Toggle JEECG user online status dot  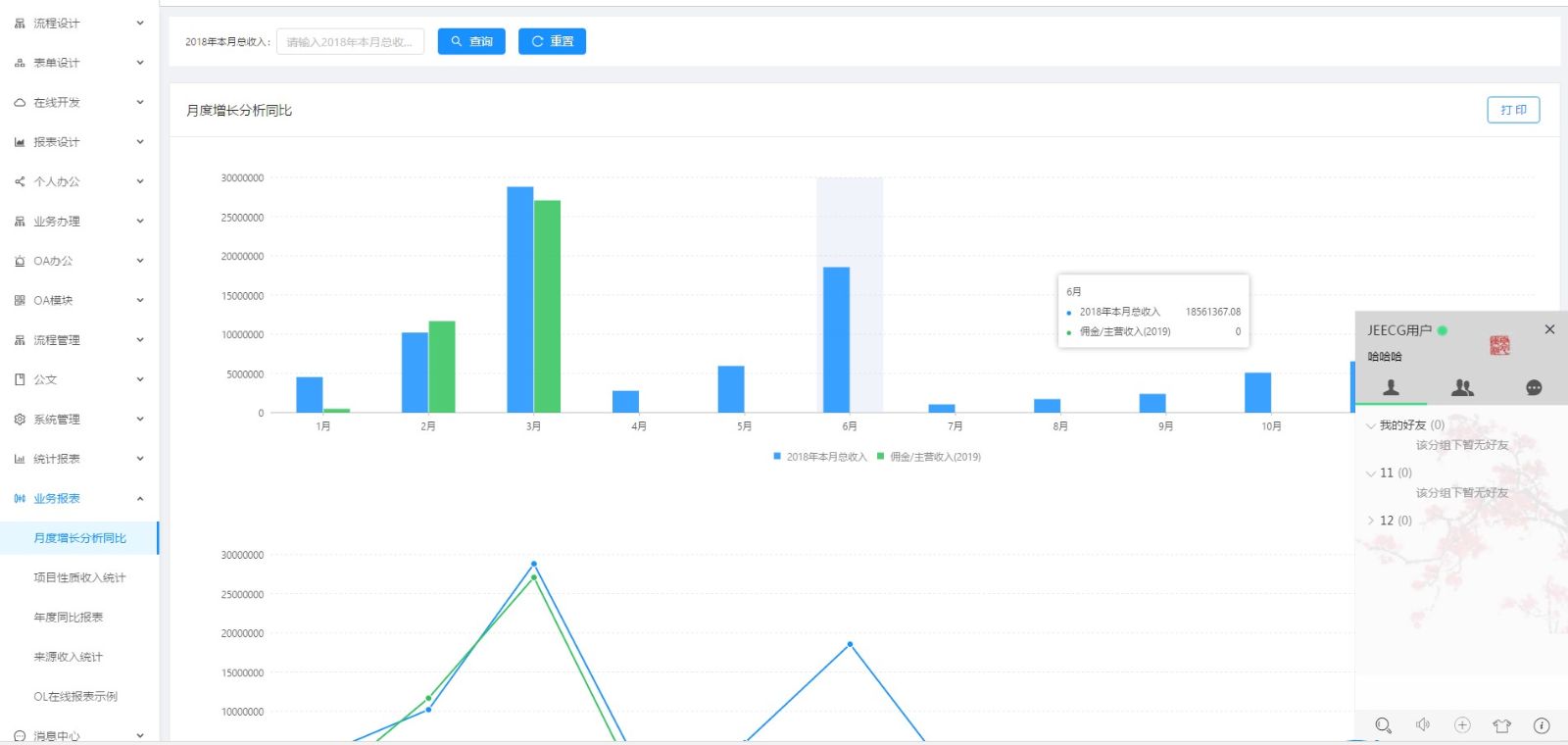click(1443, 330)
